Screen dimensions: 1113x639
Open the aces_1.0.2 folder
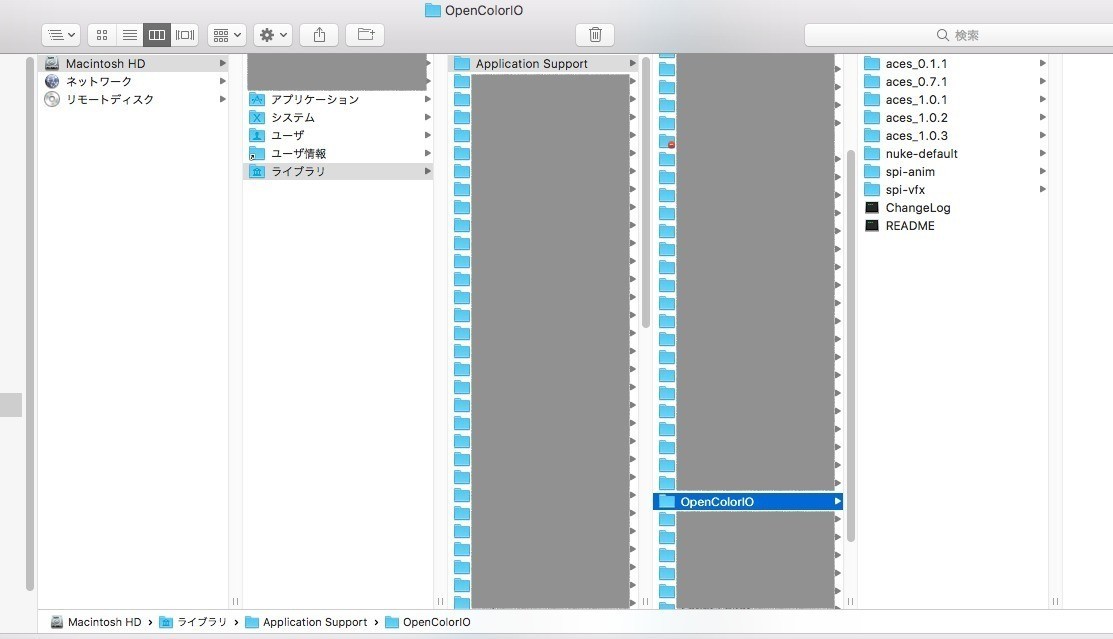point(954,117)
